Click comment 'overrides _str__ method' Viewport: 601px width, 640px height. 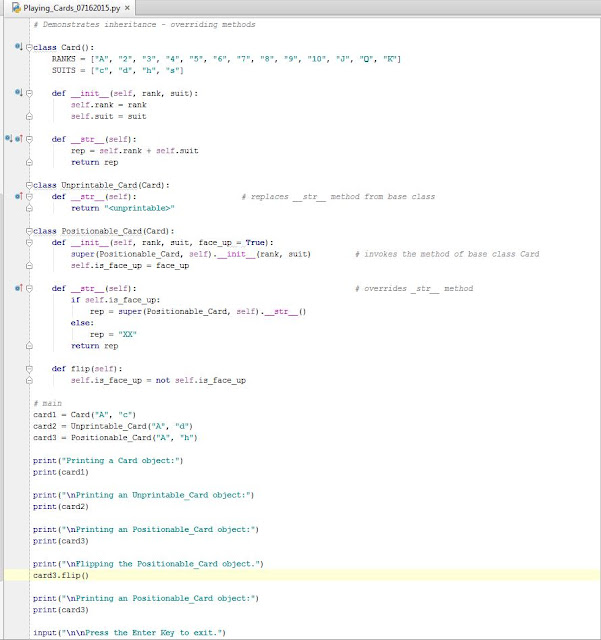(x=414, y=289)
